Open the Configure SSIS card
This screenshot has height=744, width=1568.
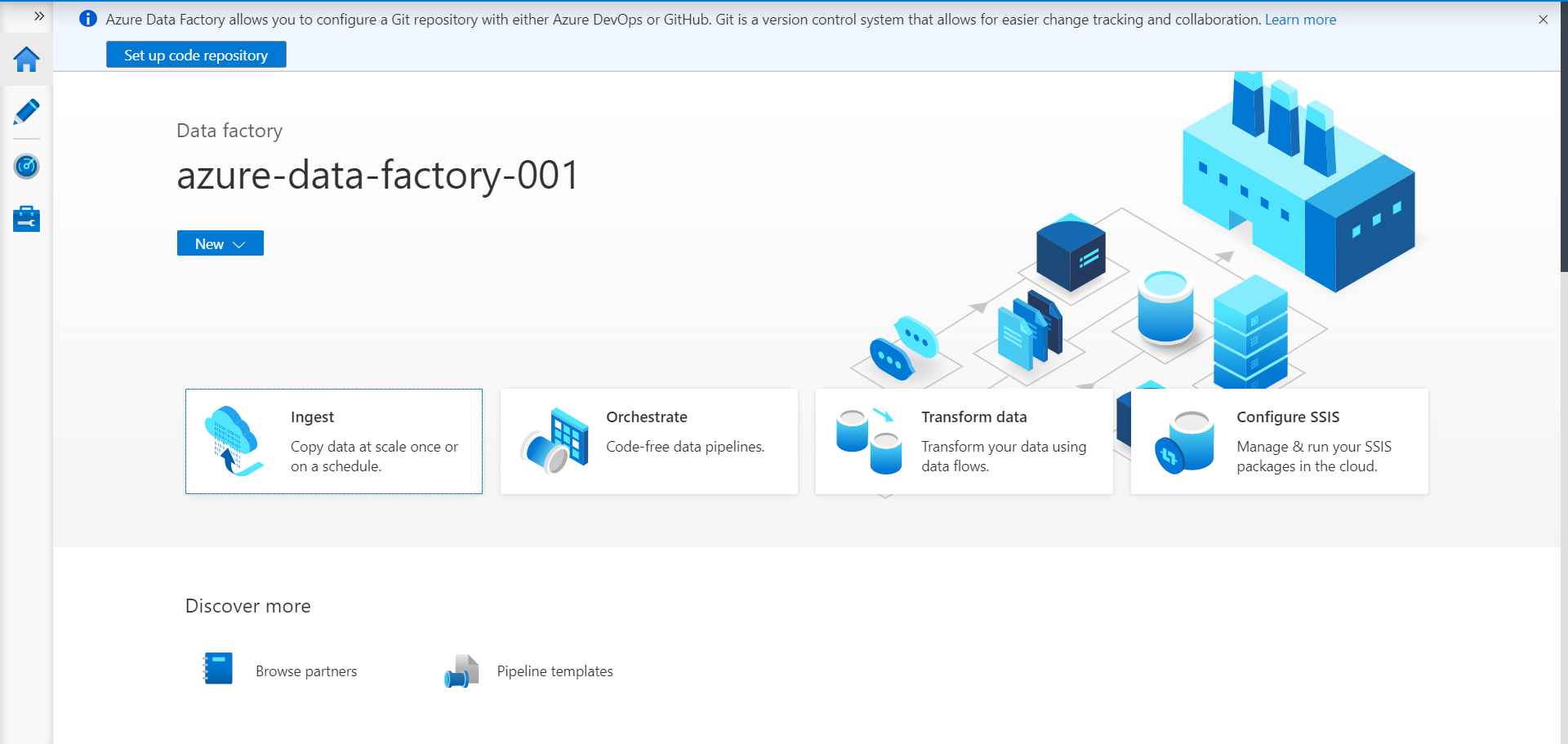pyautogui.click(x=1280, y=441)
